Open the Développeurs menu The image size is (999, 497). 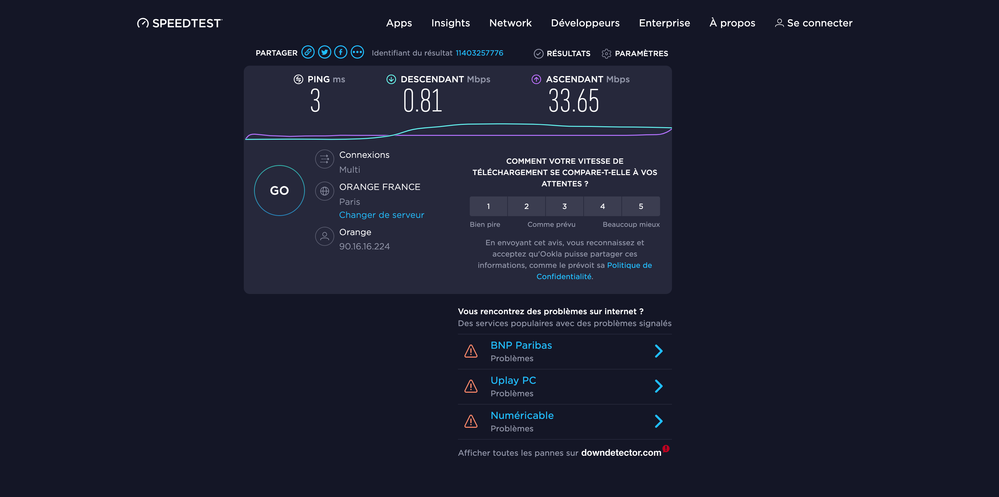(586, 23)
